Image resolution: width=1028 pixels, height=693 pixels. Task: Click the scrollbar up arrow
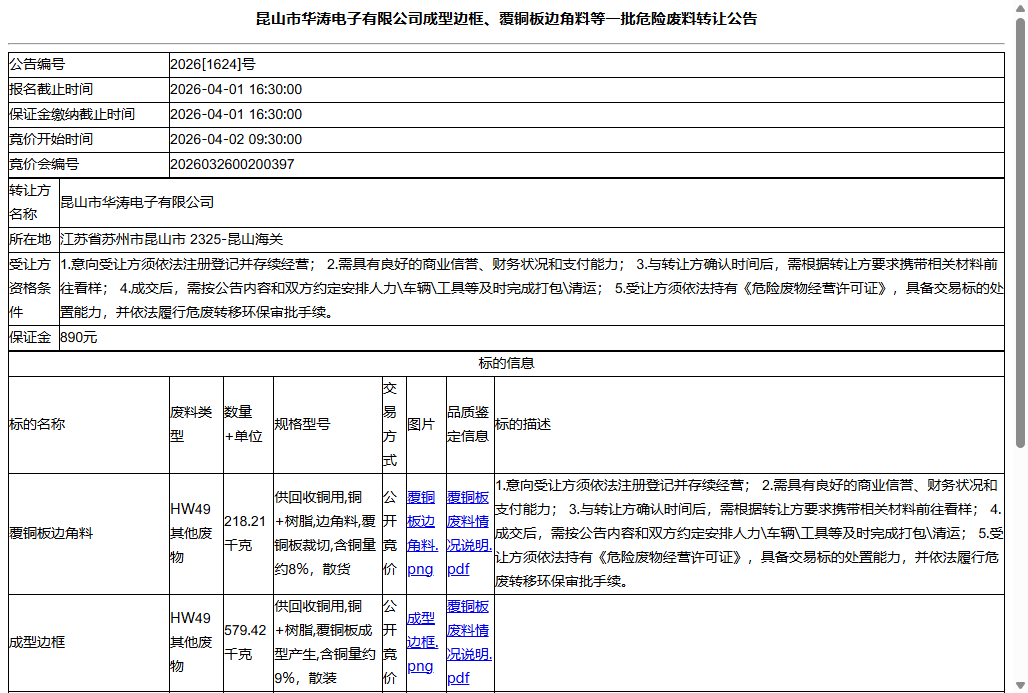[1018, 10]
